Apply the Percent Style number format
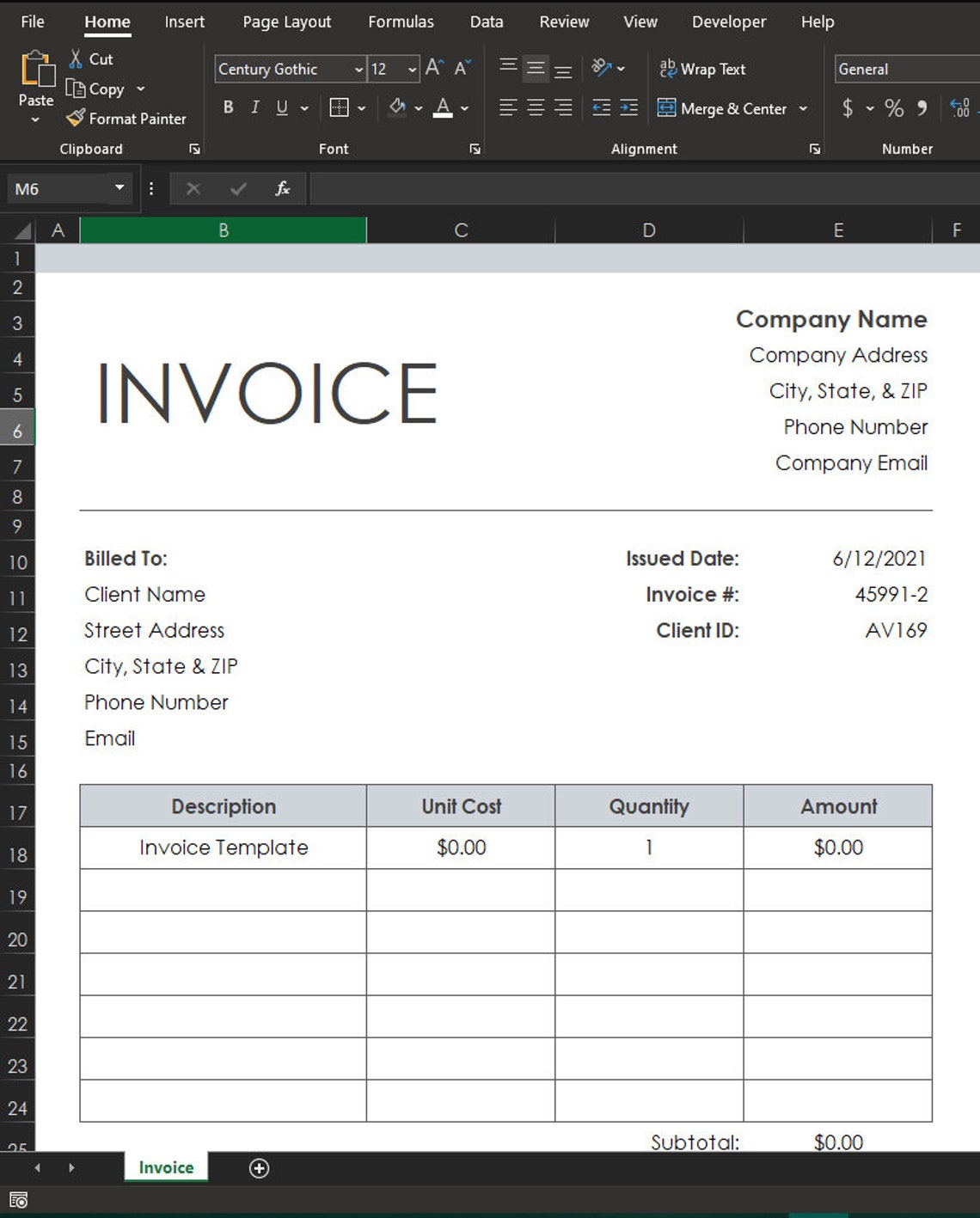The width and height of the screenshot is (980, 1218). (893, 109)
